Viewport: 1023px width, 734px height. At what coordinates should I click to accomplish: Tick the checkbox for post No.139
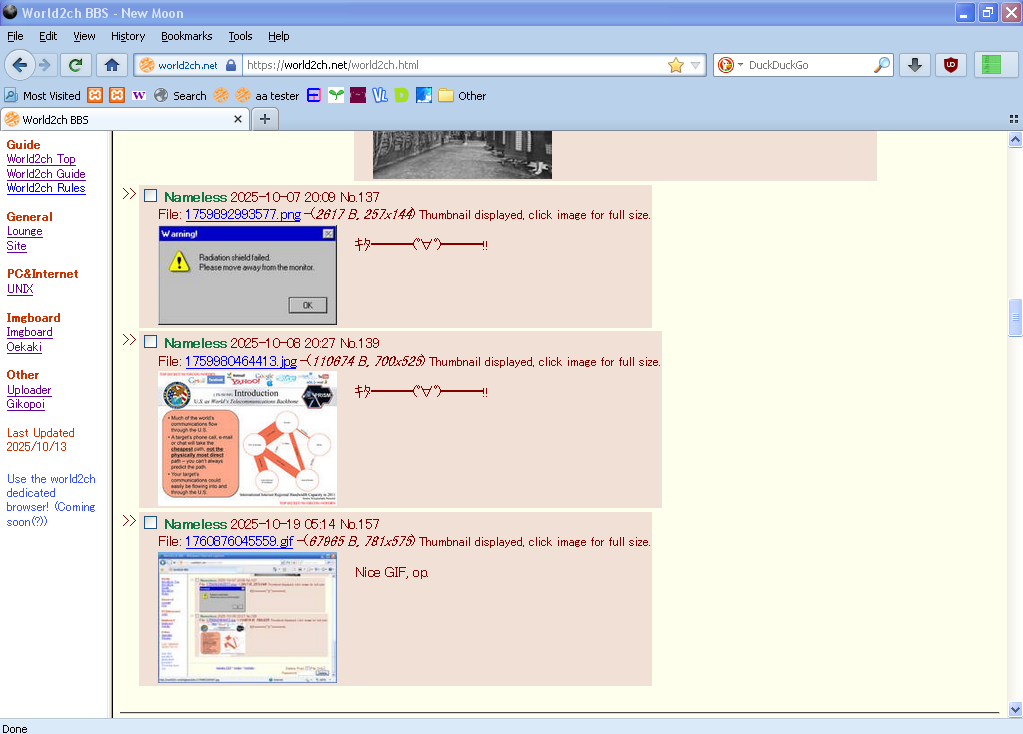(x=151, y=342)
